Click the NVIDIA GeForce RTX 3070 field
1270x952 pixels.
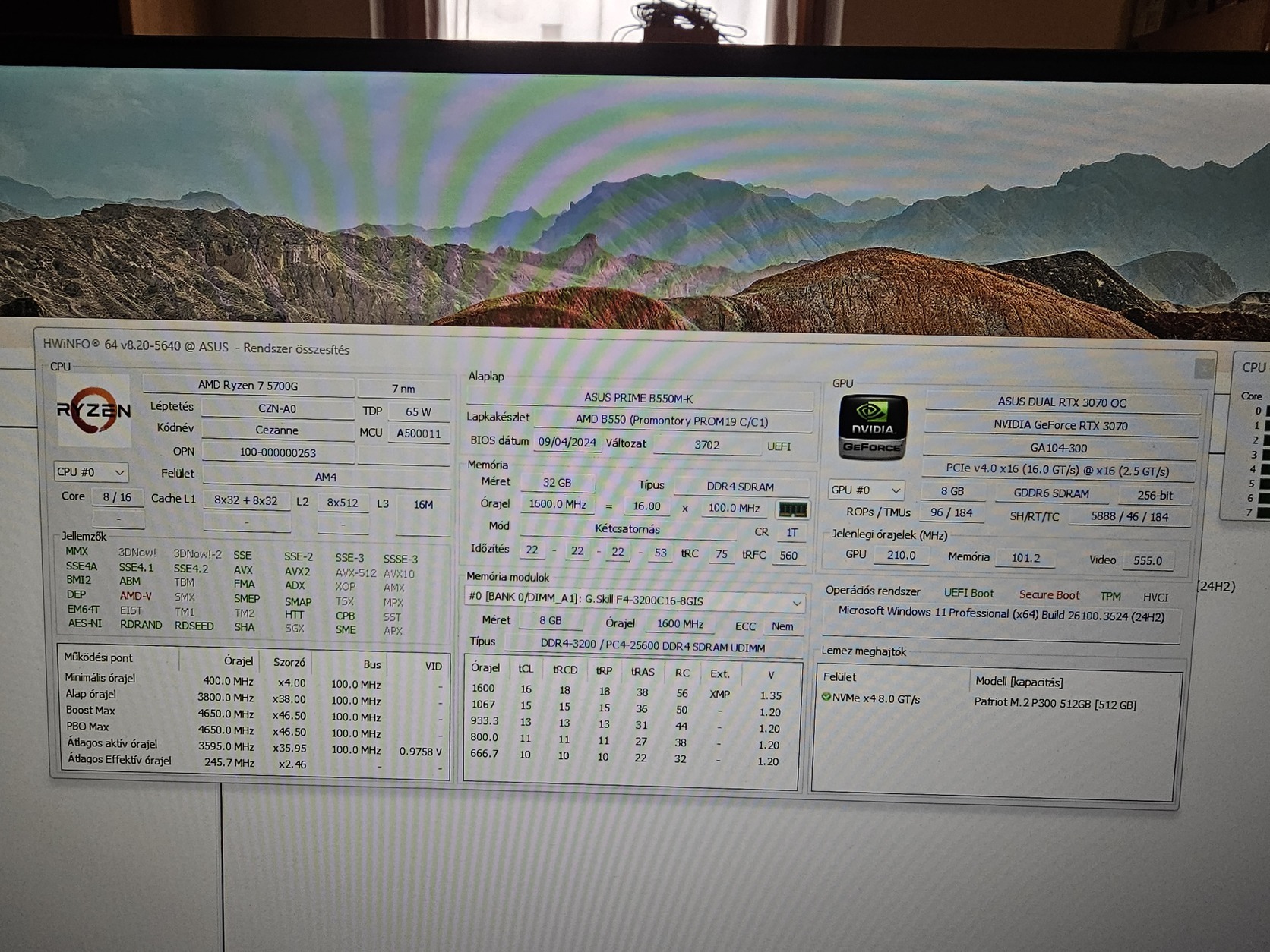pos(1061,425)
